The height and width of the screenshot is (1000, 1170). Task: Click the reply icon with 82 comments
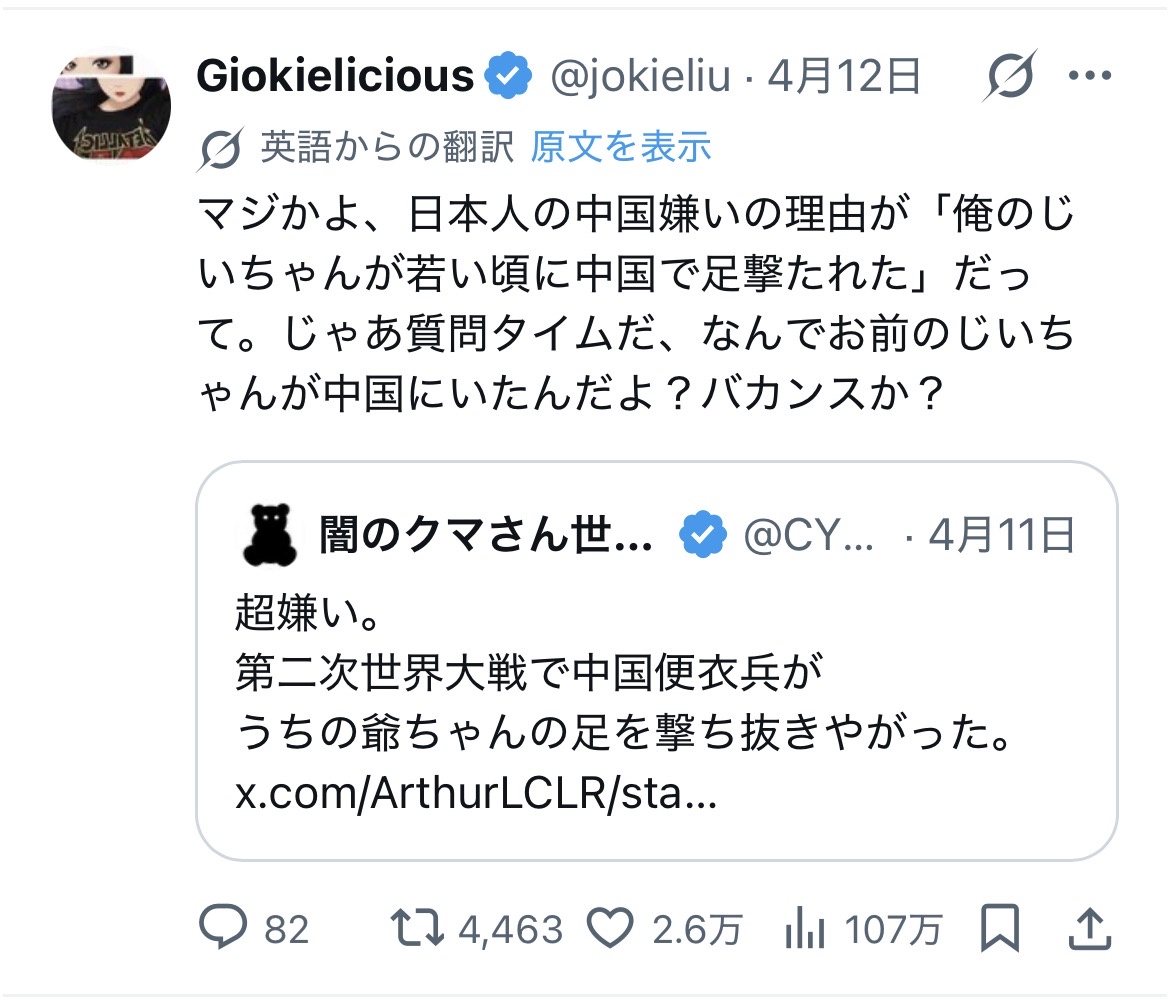click(x=222, y=929)
